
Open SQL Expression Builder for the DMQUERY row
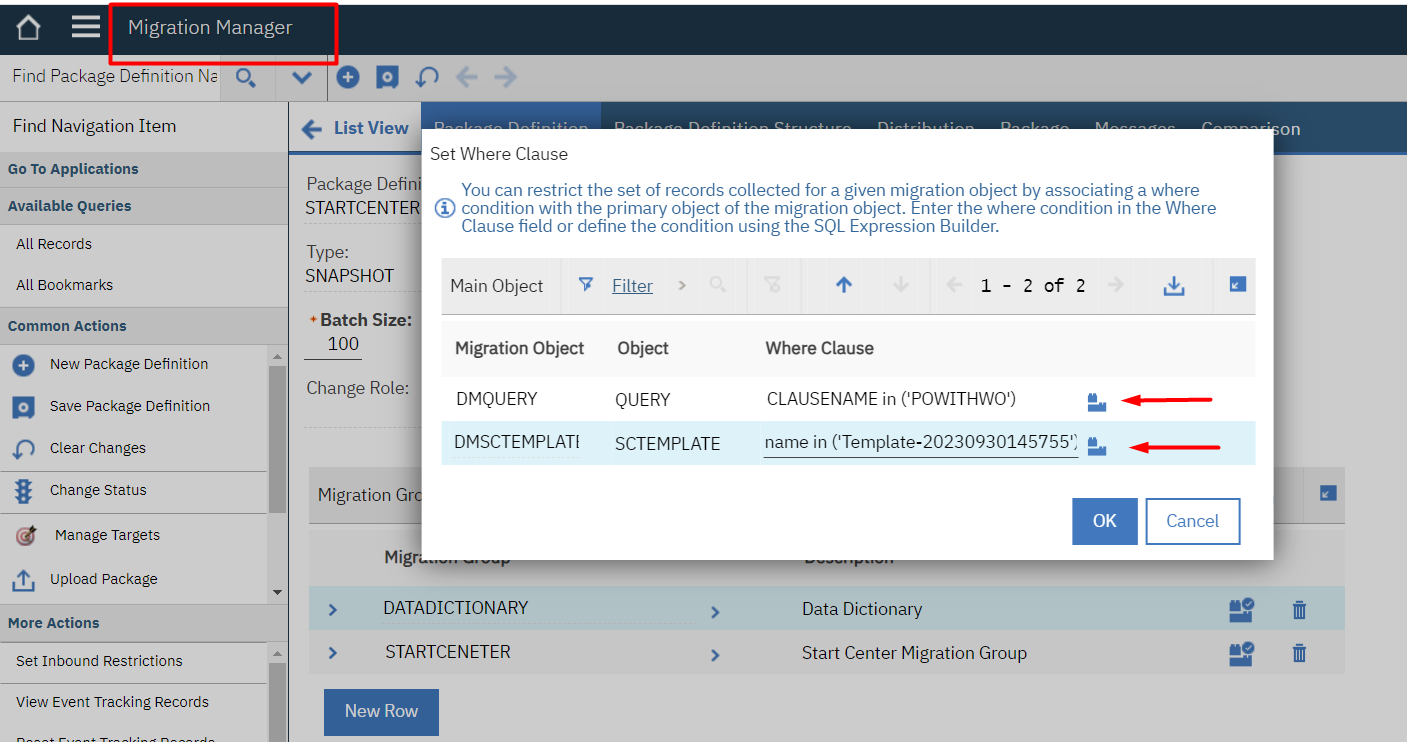[x=1097, y=401]
